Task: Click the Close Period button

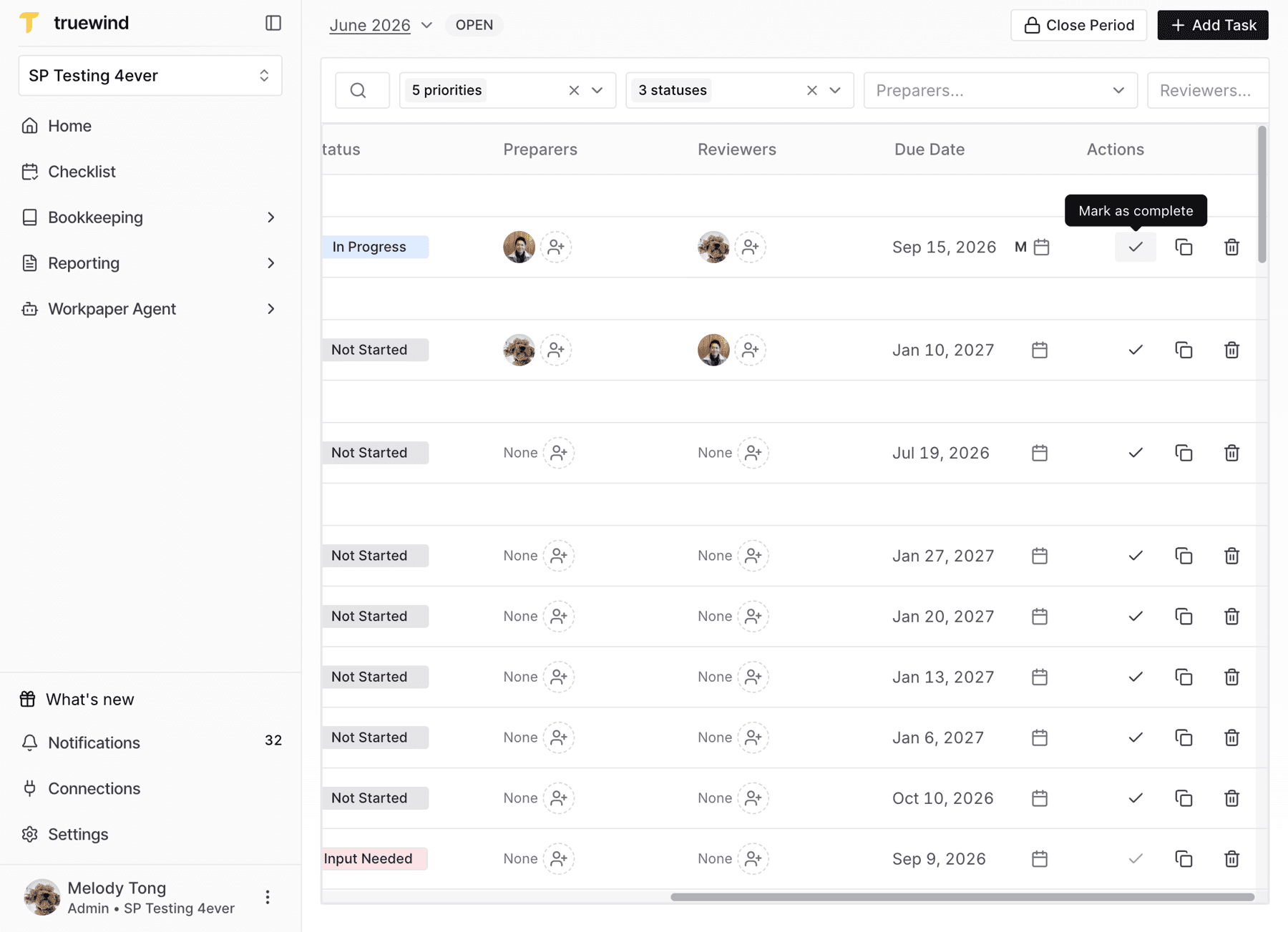Action: [1078, 25]
